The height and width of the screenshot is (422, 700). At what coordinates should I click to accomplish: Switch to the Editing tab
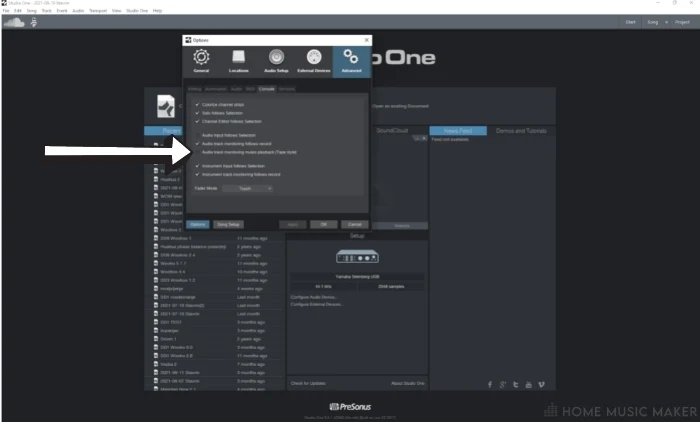click(x=195, y=89)
